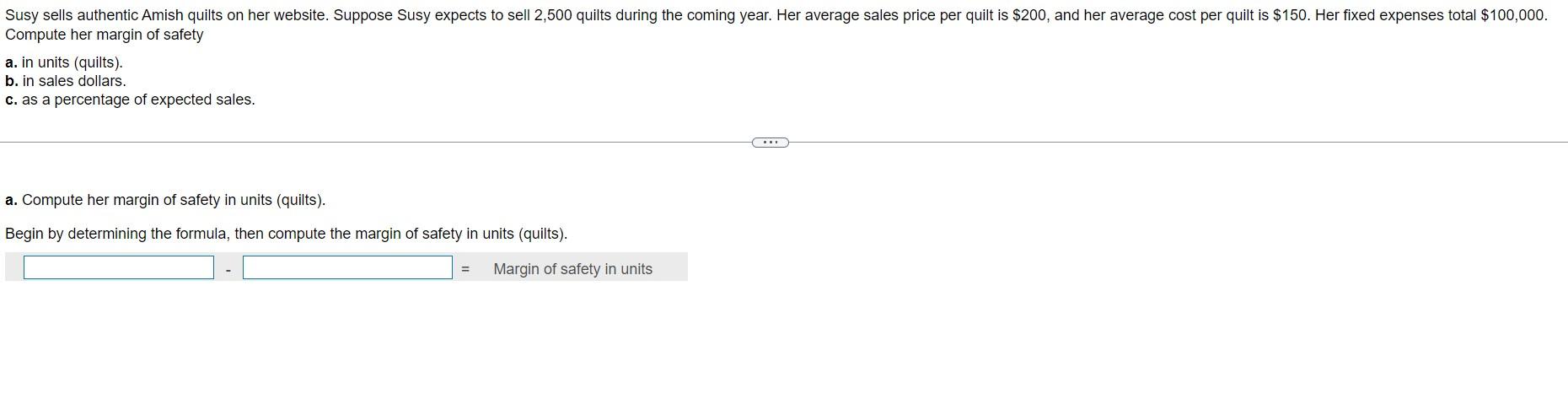This screenshot has height=399, width=1568.
Task: Click the equals sign in the formula row
Action: pyautogui.click(x=464, y=269)
